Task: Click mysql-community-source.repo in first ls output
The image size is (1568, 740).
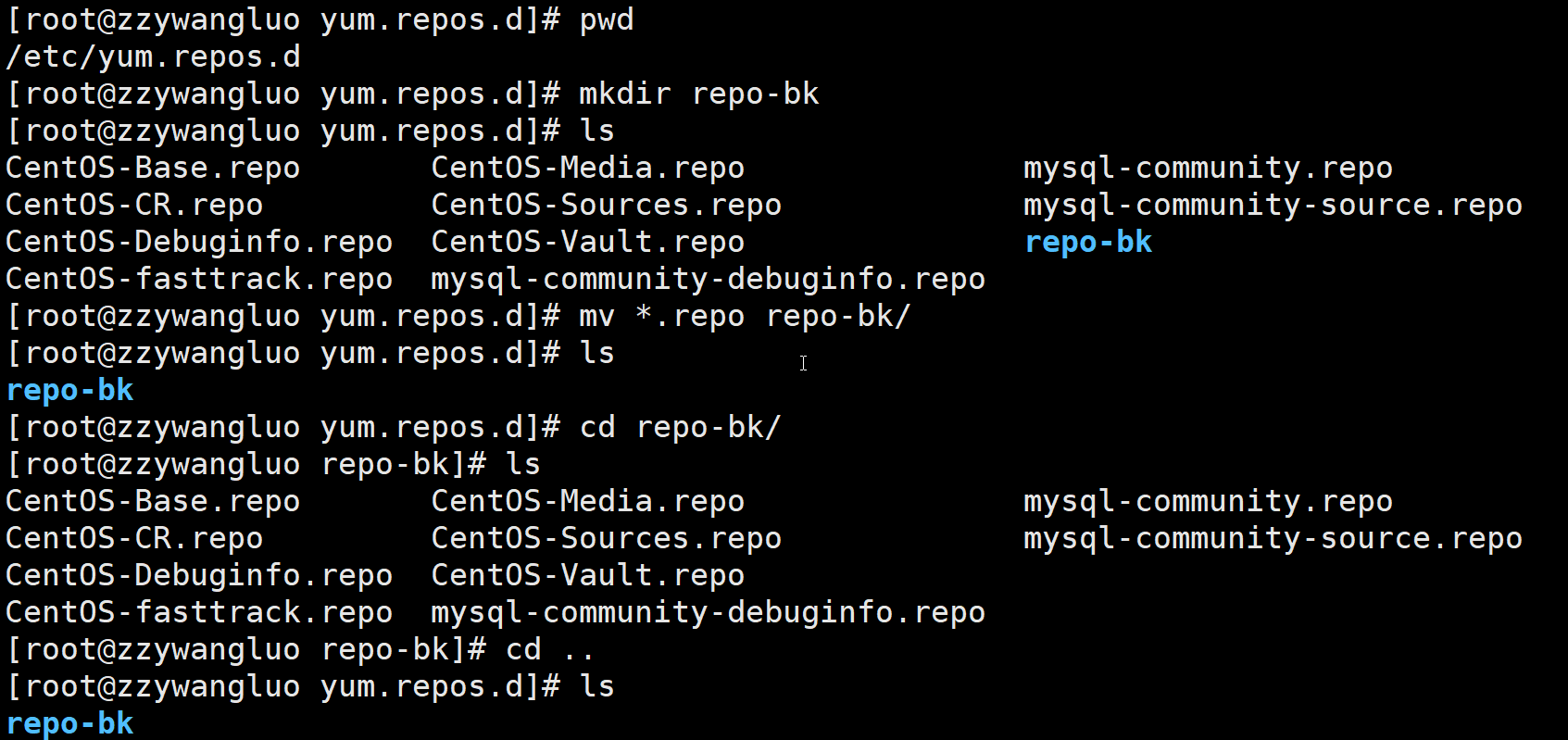Action: coord(1273,206)
